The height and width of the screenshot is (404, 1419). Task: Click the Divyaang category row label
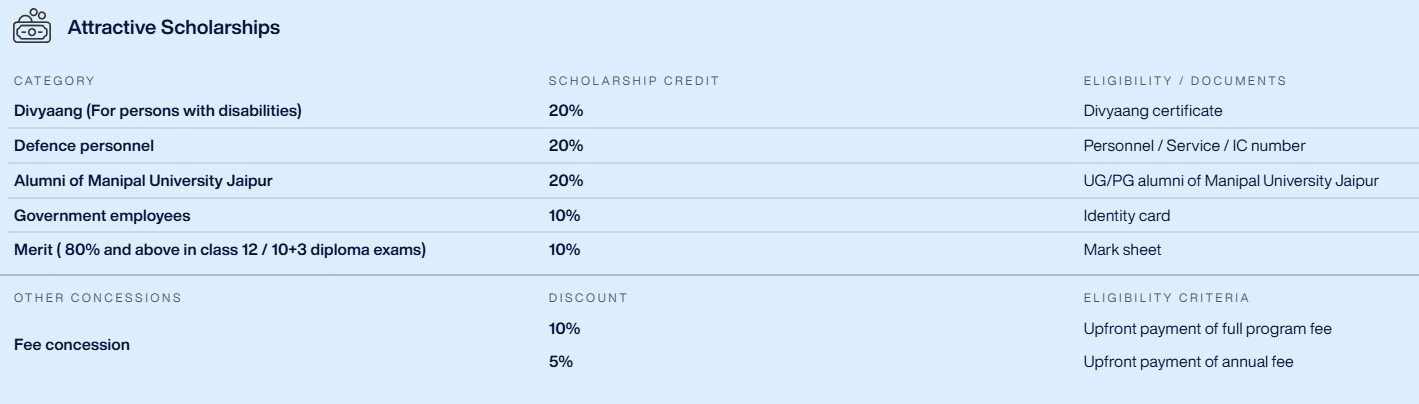(x=158, y=110)
